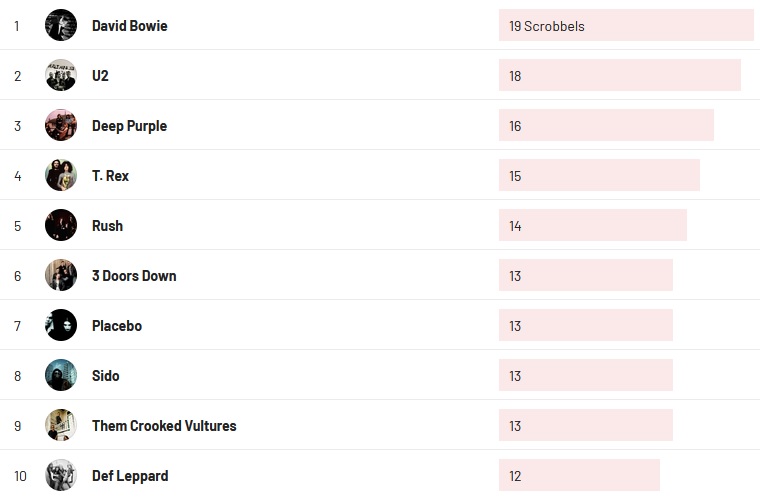Image resolution: width=760 pixels, height=498 pixels.
Task: Select Sido's avatar thumbnail
Action: point(61,375)
